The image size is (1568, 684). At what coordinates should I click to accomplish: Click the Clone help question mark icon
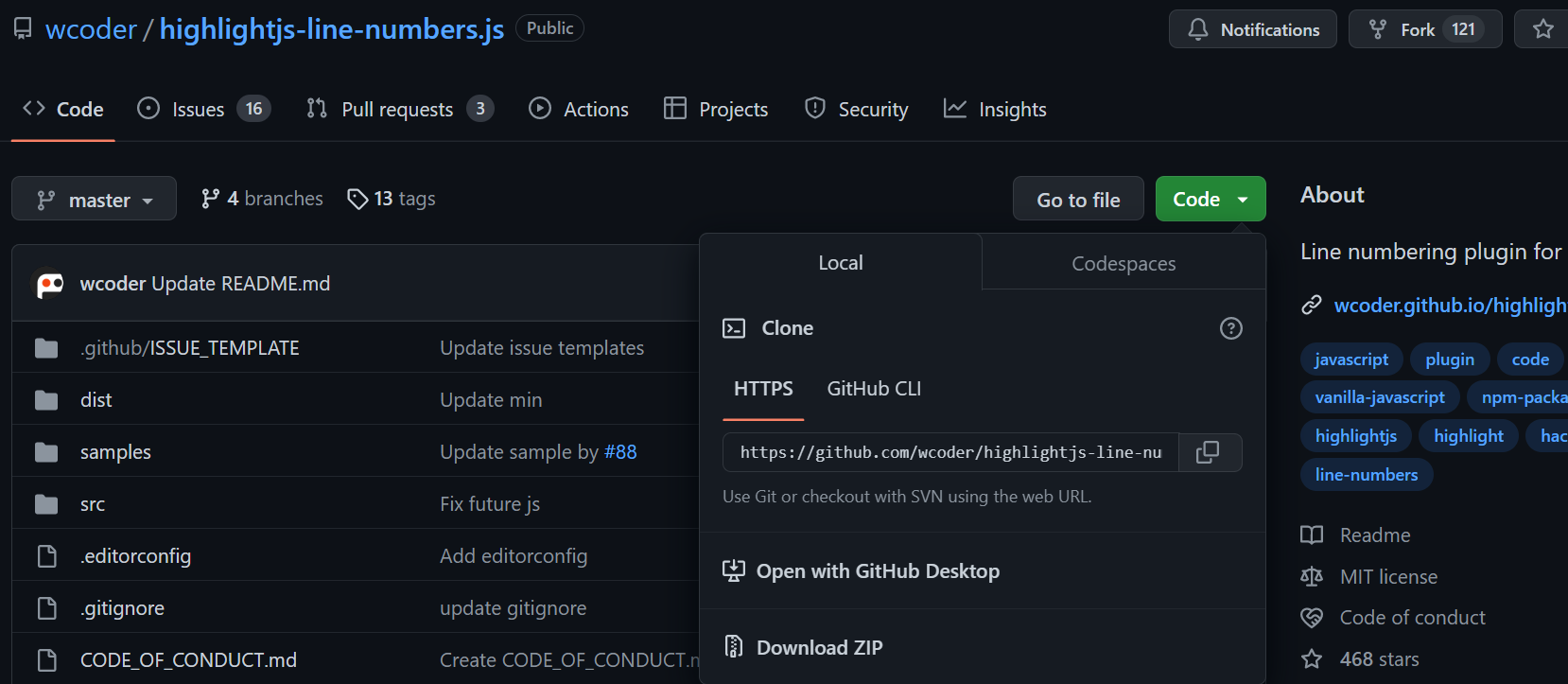[1231, 328]
